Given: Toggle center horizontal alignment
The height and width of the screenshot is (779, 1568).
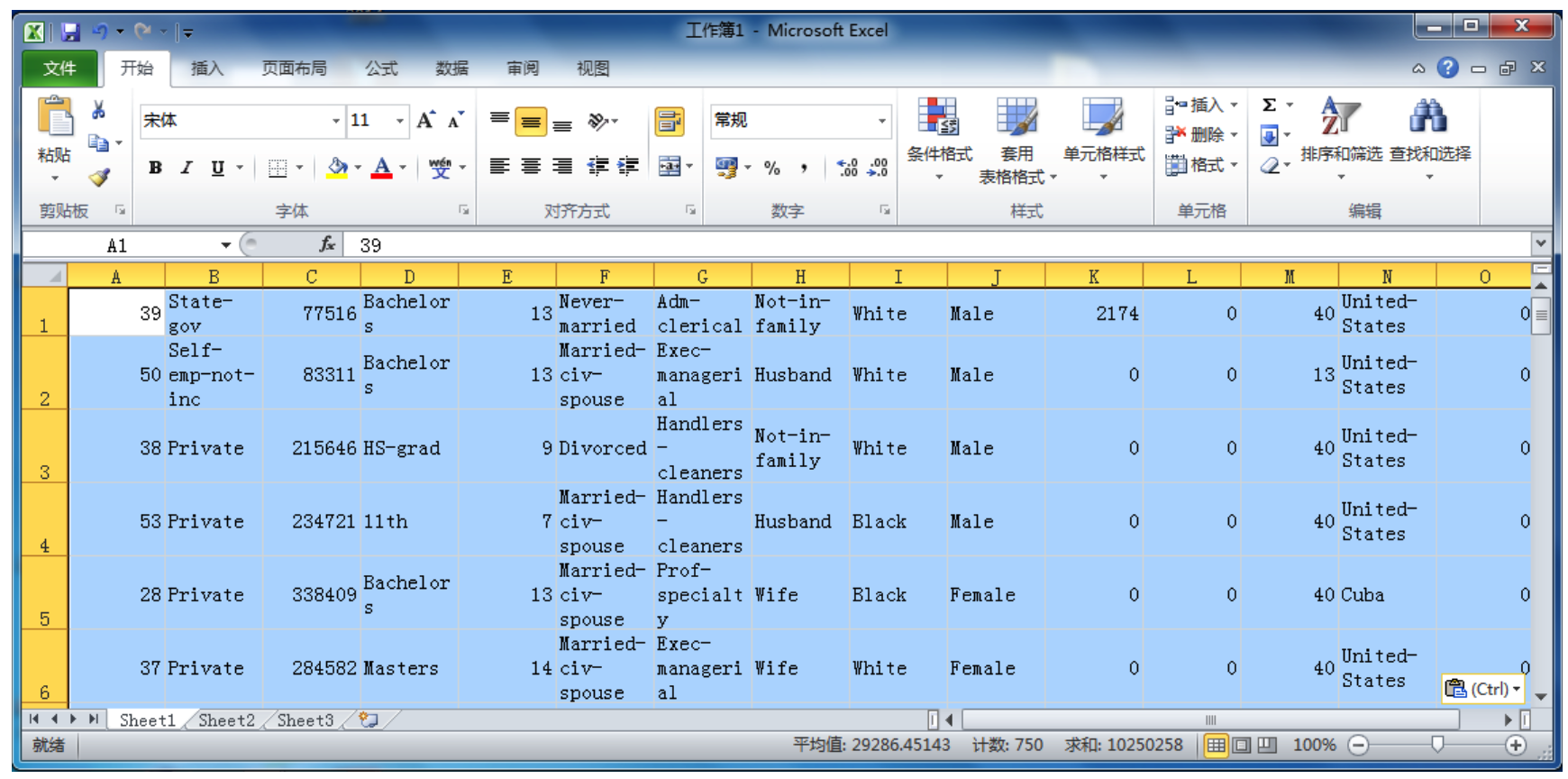Looking at the screenshot, I should (531, 167).
